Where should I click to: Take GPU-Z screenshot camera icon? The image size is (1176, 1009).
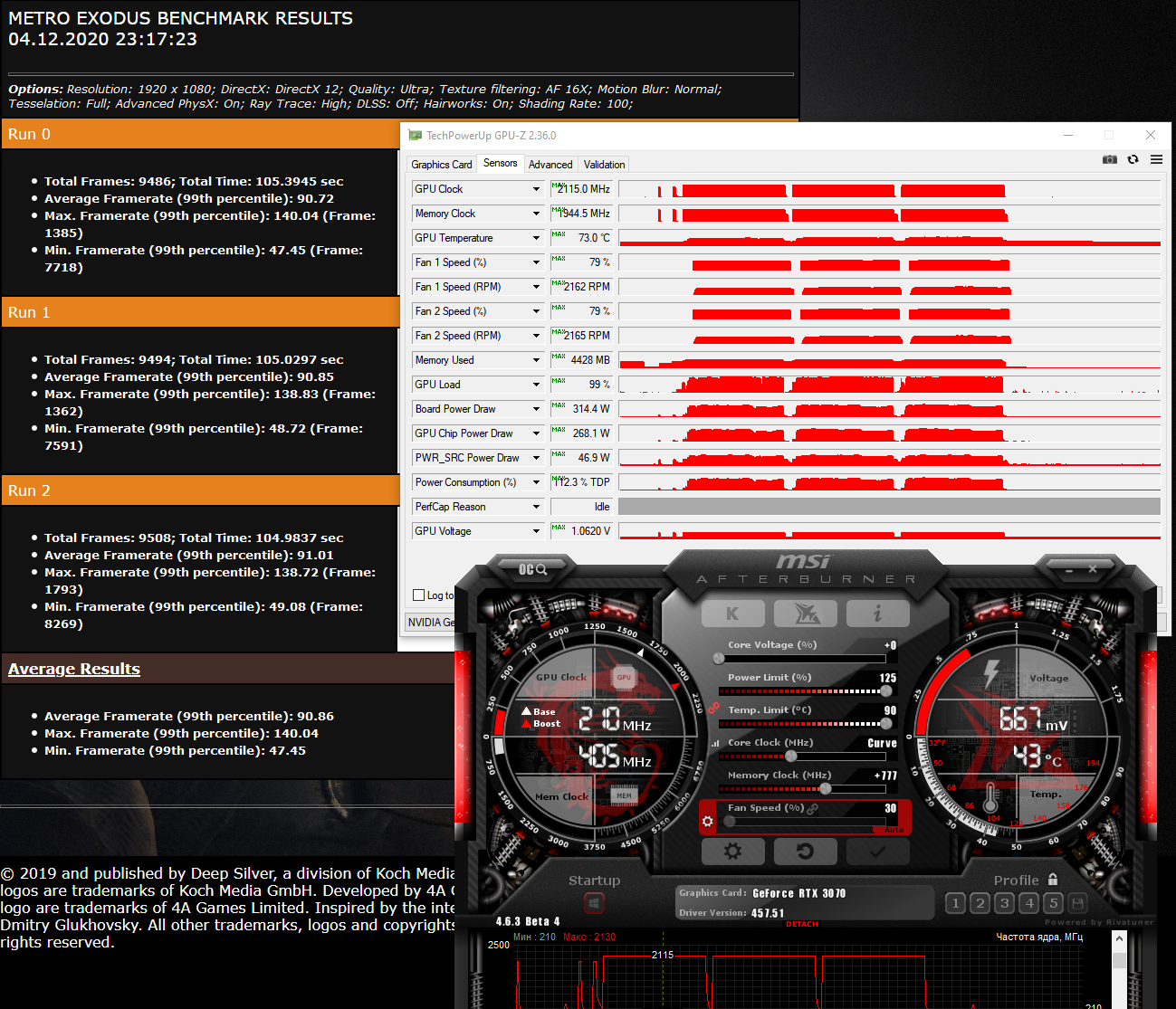(1109, 159)
